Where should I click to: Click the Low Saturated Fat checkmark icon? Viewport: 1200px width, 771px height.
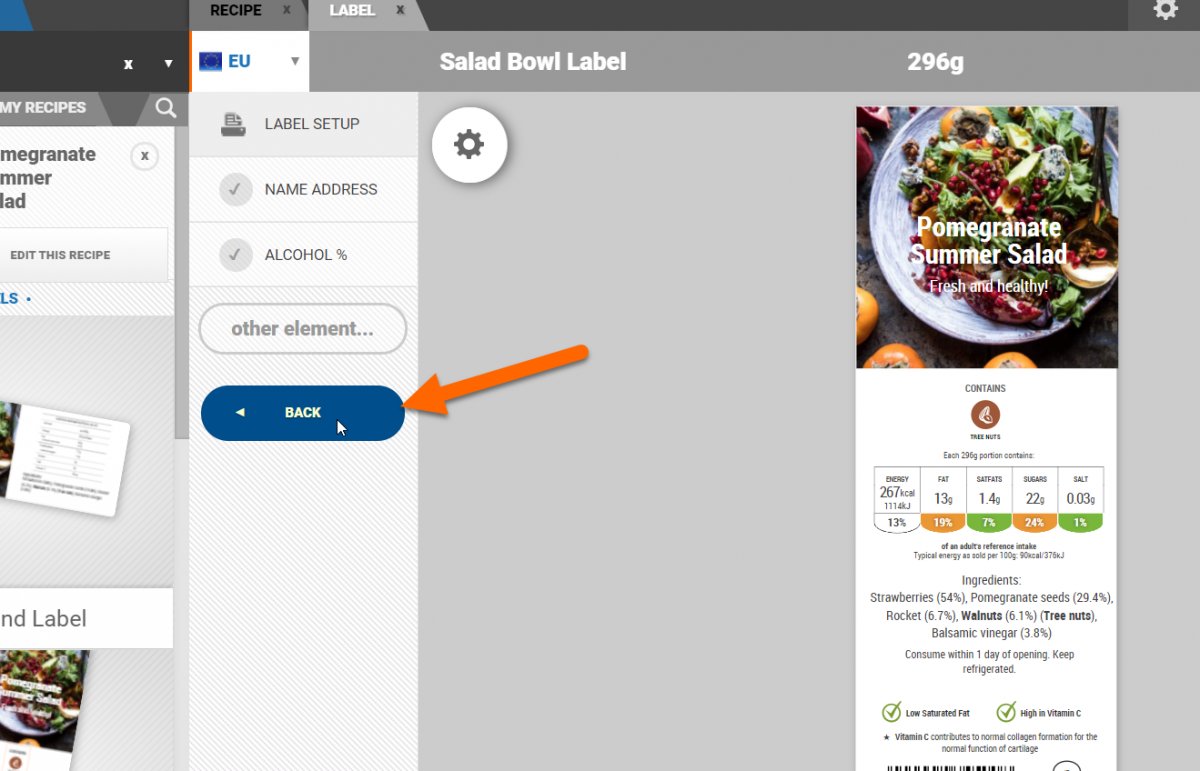point(891,712)
